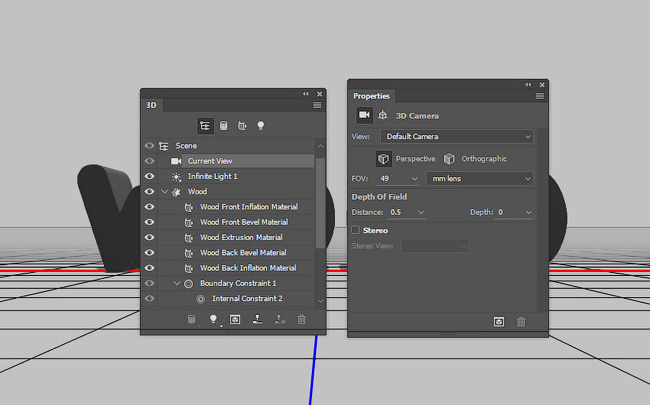Close the Properties panel
The image size is (650, 405).
point(542,85)
